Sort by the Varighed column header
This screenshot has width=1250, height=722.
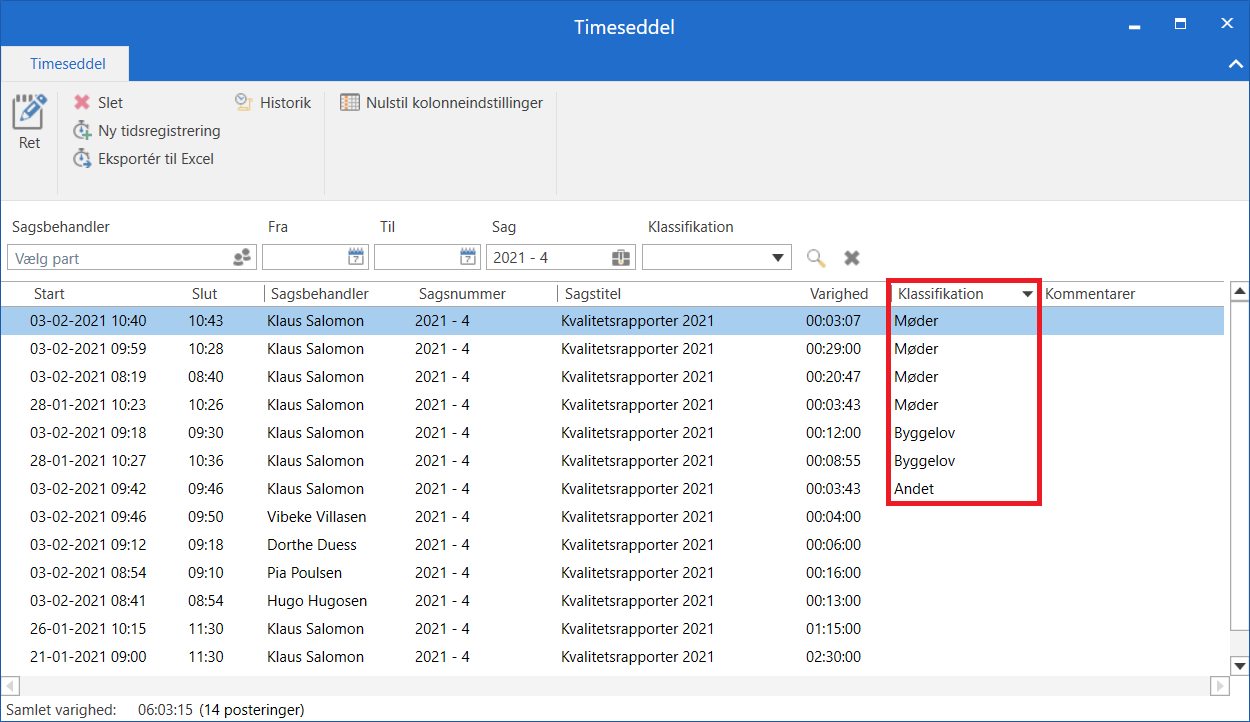[838, 294]
